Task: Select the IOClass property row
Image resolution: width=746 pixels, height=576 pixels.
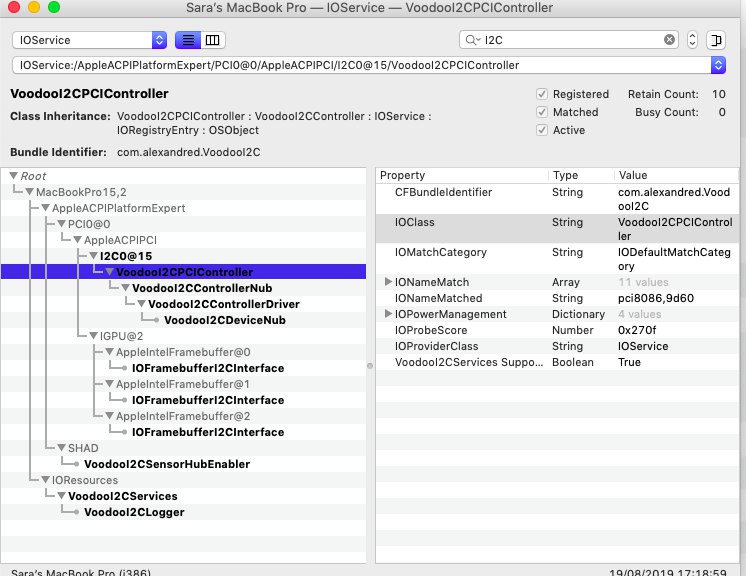Action: click(x=557, y=229)
